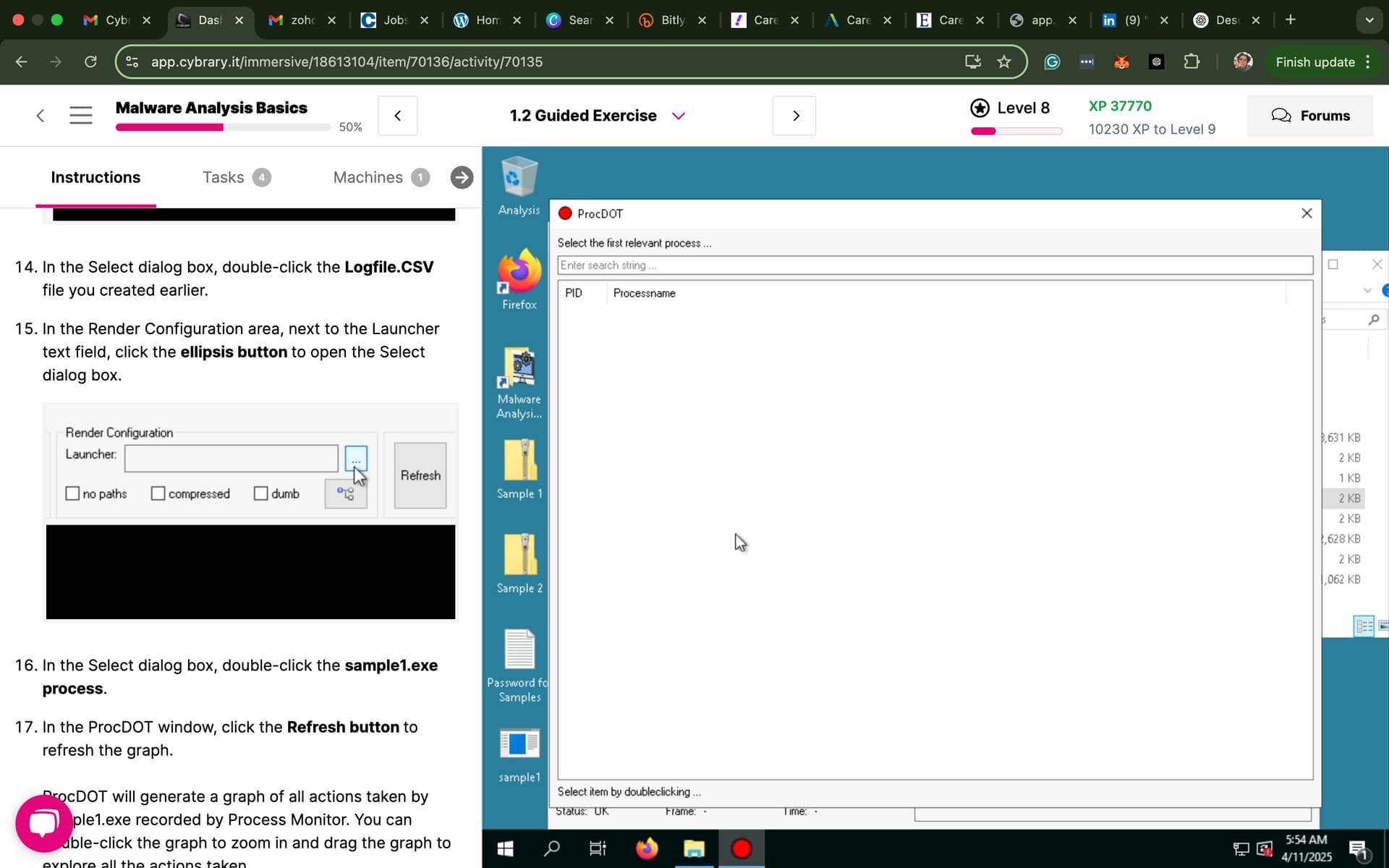1389x868 pixels.
Task: Bookmark the page with the star icon
Action: [1004, 61]
